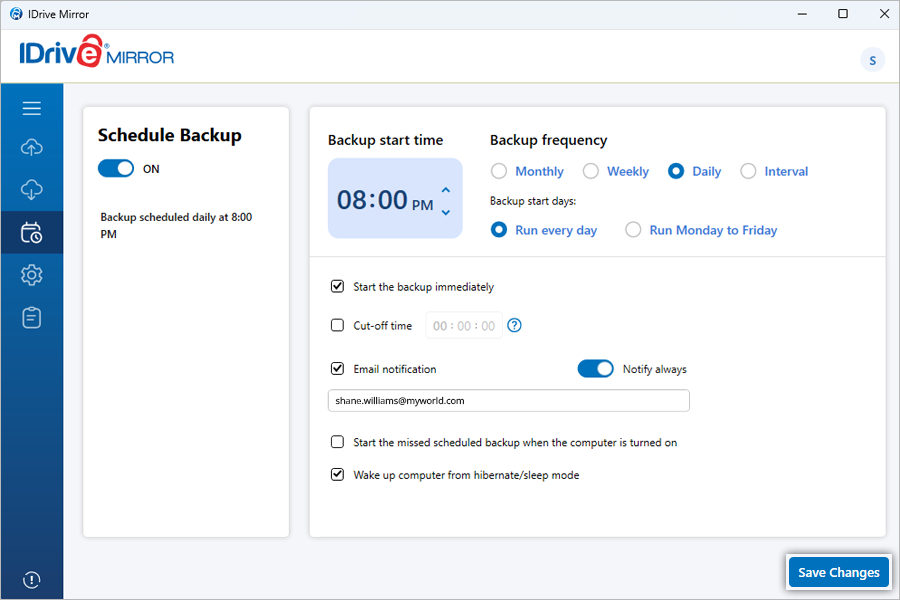This screenshot has width=900, height=600.
Task: Open the hamburger menu in sidebar
Action: pos(31,108)
